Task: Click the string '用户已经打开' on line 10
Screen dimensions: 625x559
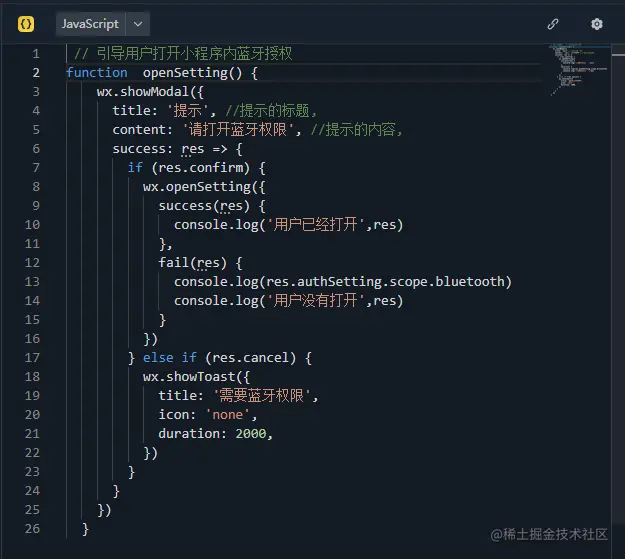Action: tap(315, 224)
